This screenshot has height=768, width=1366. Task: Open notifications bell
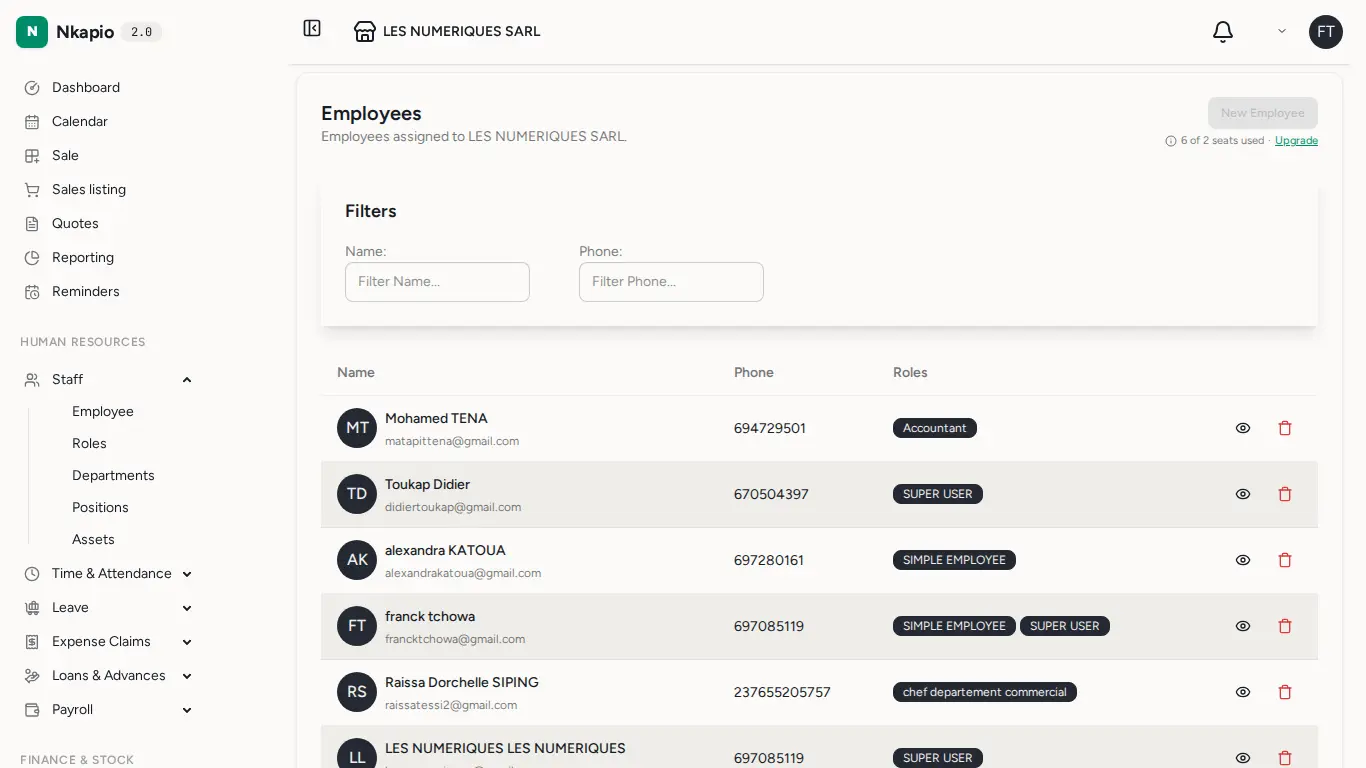click(1223, 32)
